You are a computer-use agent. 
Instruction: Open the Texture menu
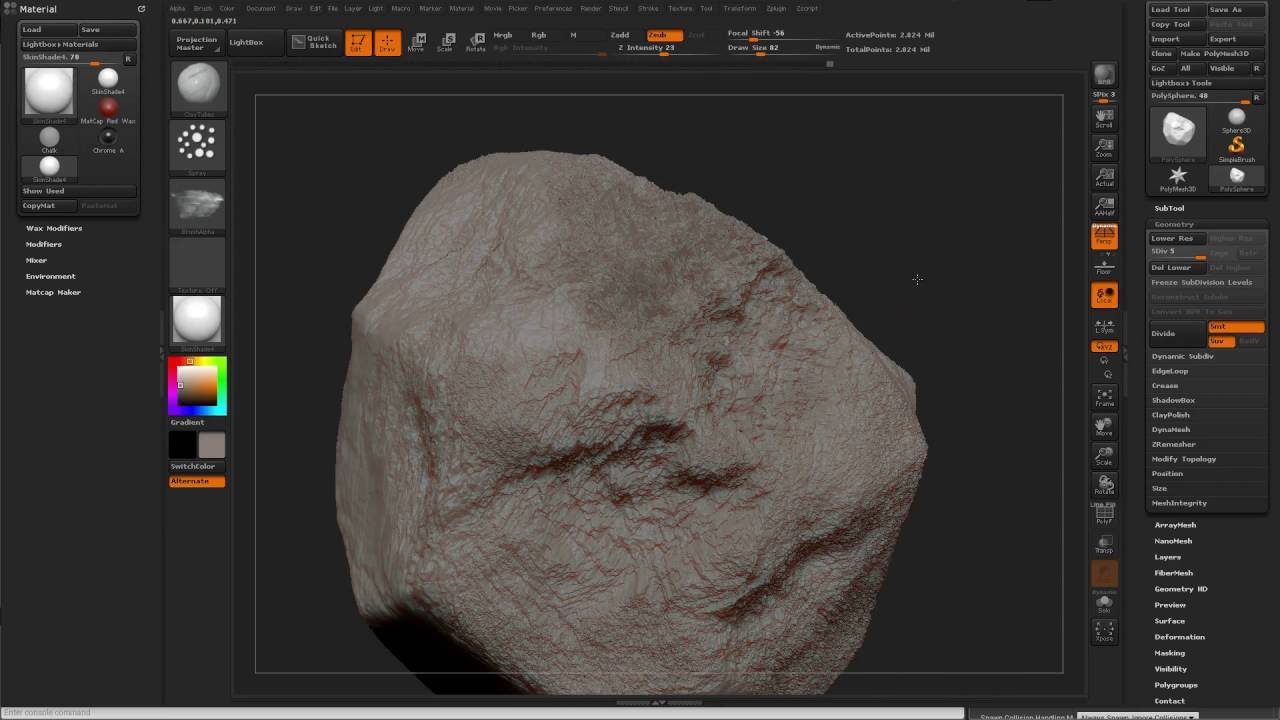coord(680,8)
